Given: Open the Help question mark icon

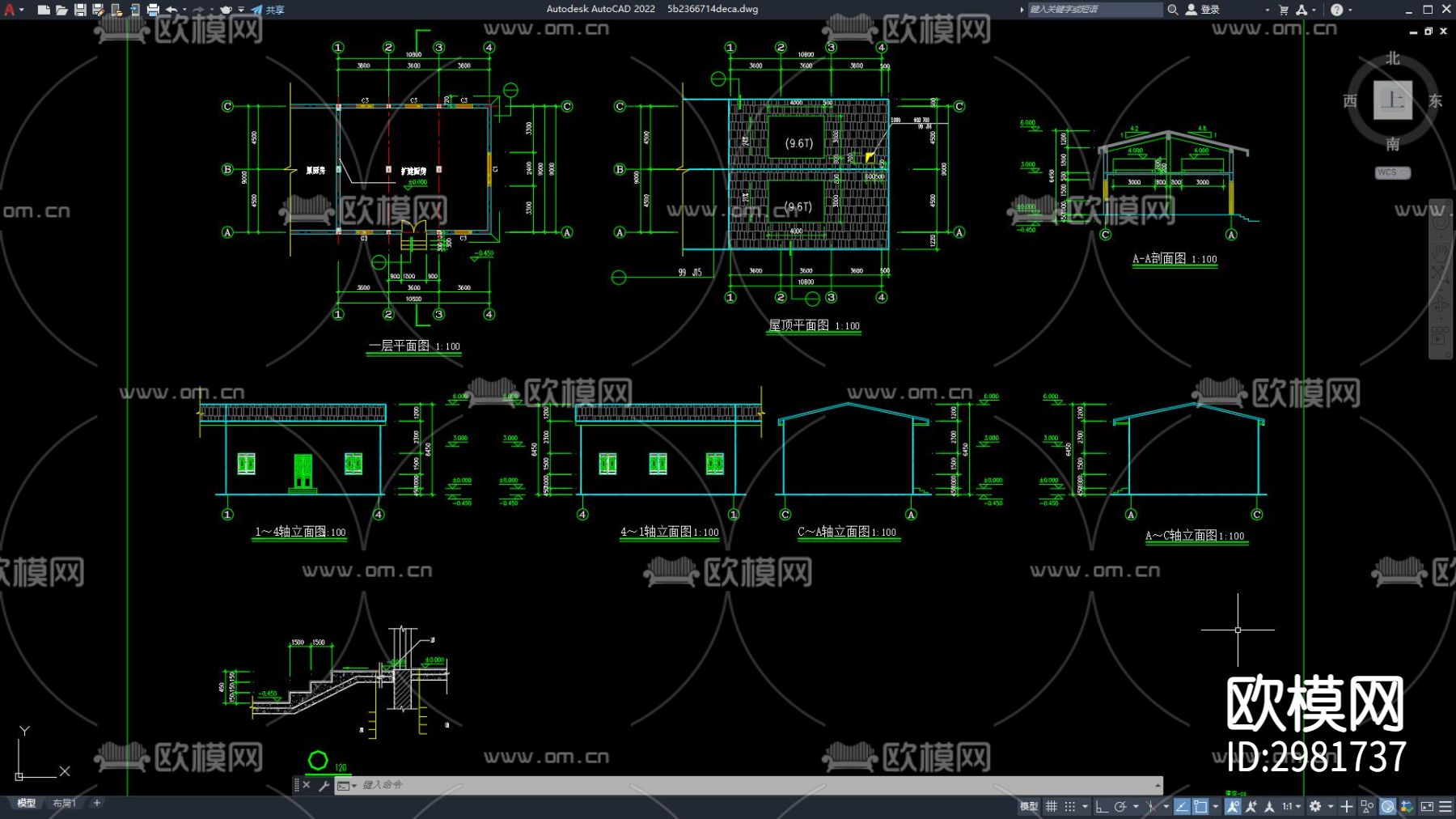Looking at the screenshot, I should pyautogui.click(x=1336, y=10).
